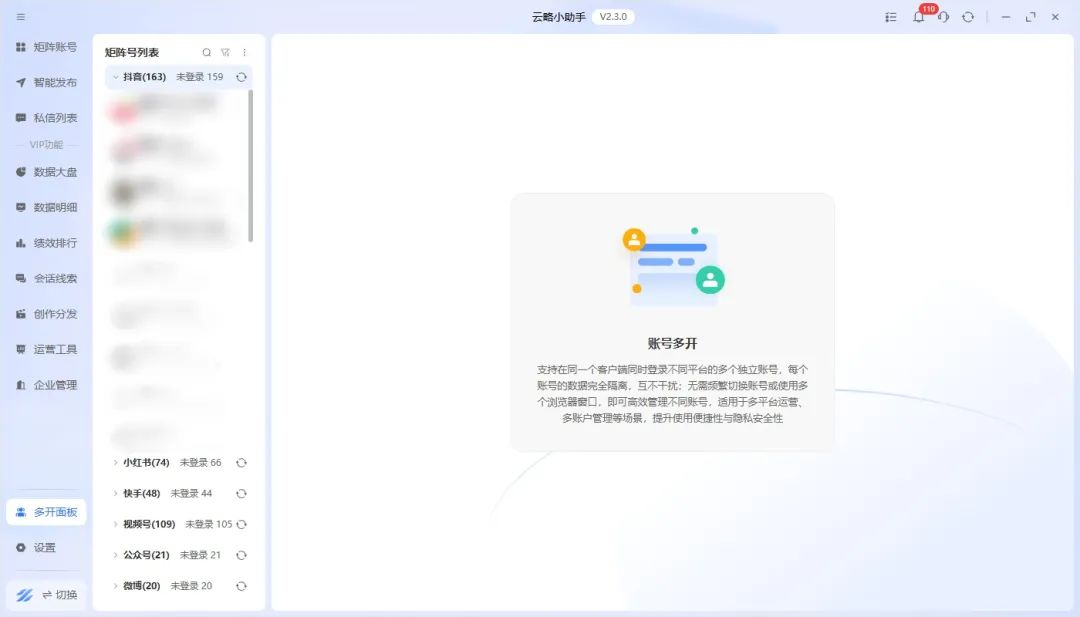The image size is (1080, 617).
Task: Go to 绩效排行 in the sidebar
Action: [x=46, y=243]
